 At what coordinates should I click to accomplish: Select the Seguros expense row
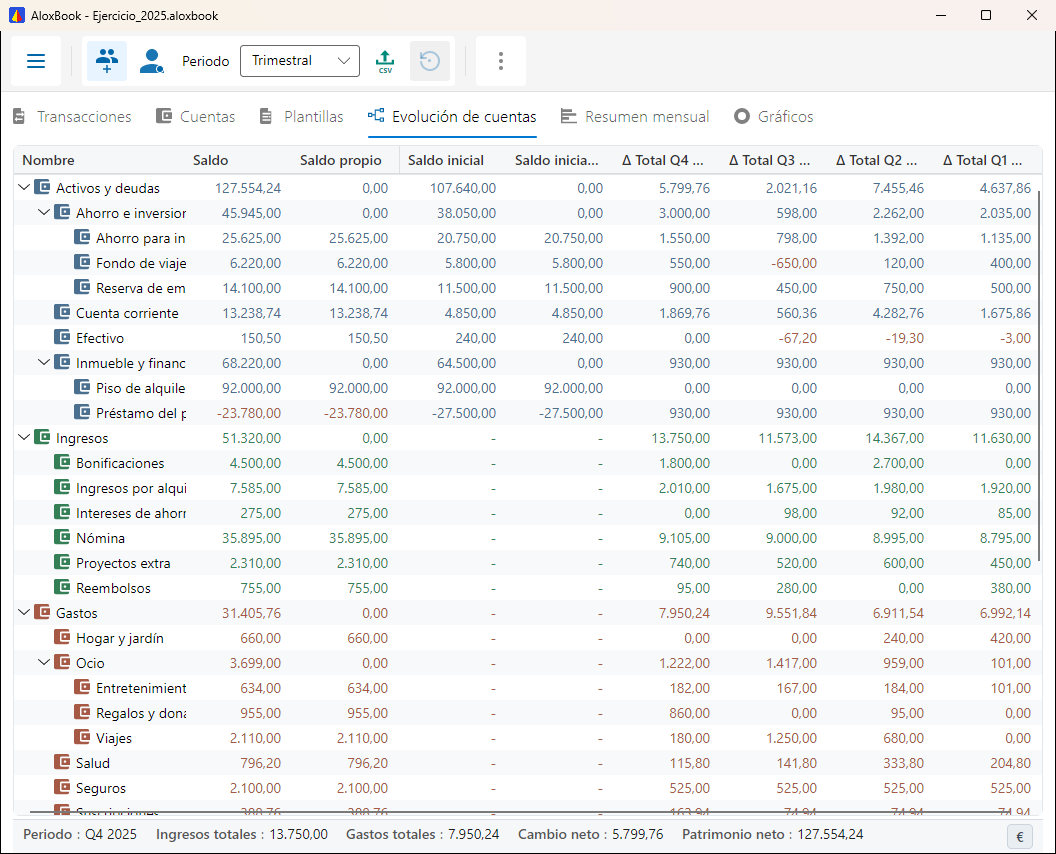[x=525, y=788]
